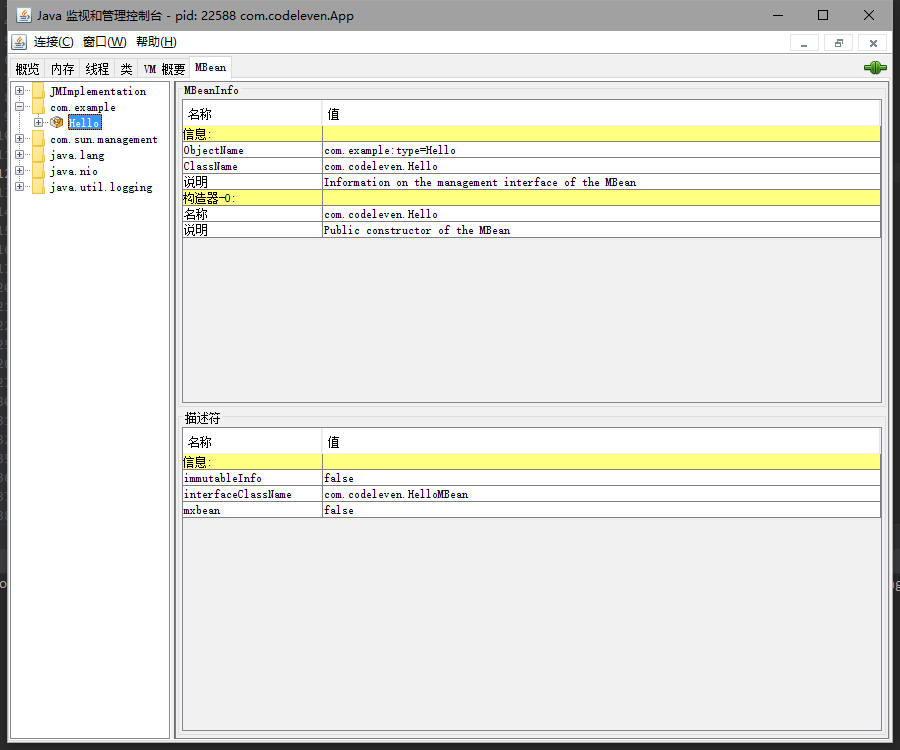Expand the JMImplementation tree node
The width and height of the screenshot is (900, 750).
click(x=20, y=91)
